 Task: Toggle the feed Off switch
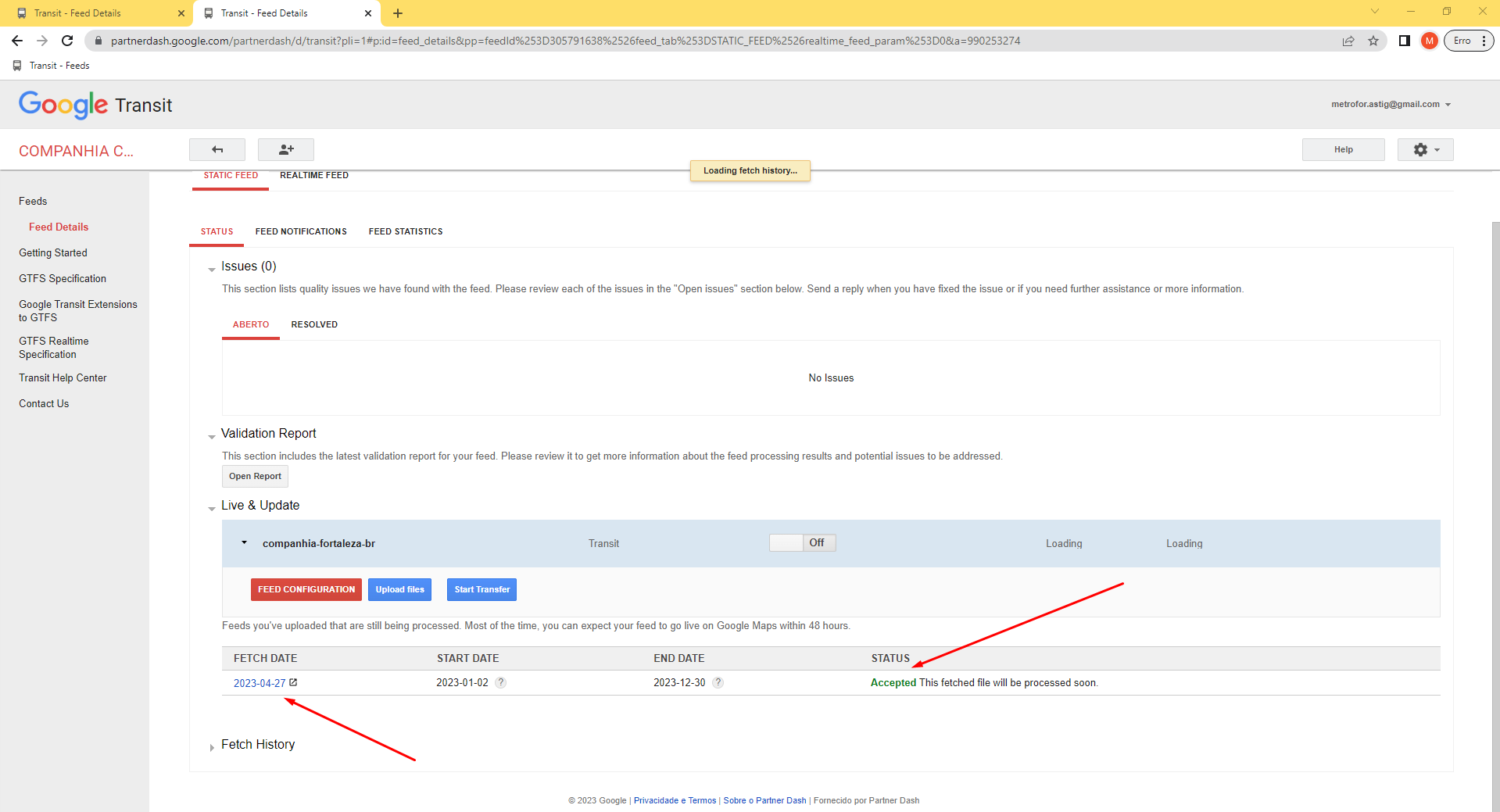802,542
